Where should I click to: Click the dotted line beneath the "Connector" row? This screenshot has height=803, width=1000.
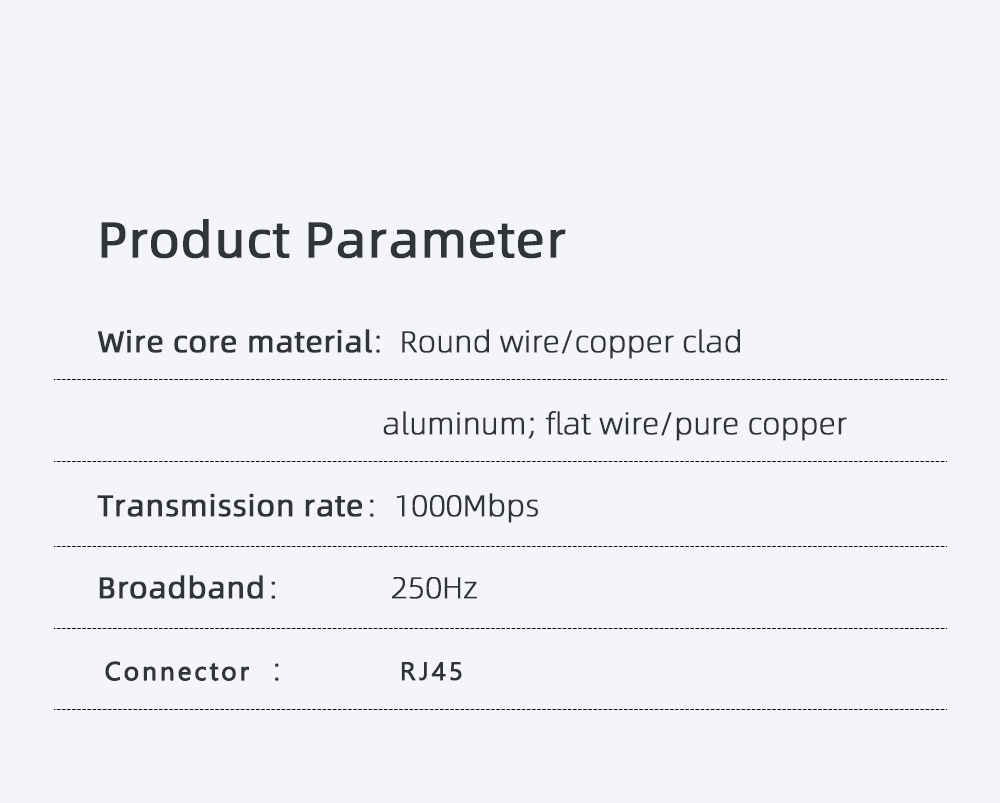point(500,710)
